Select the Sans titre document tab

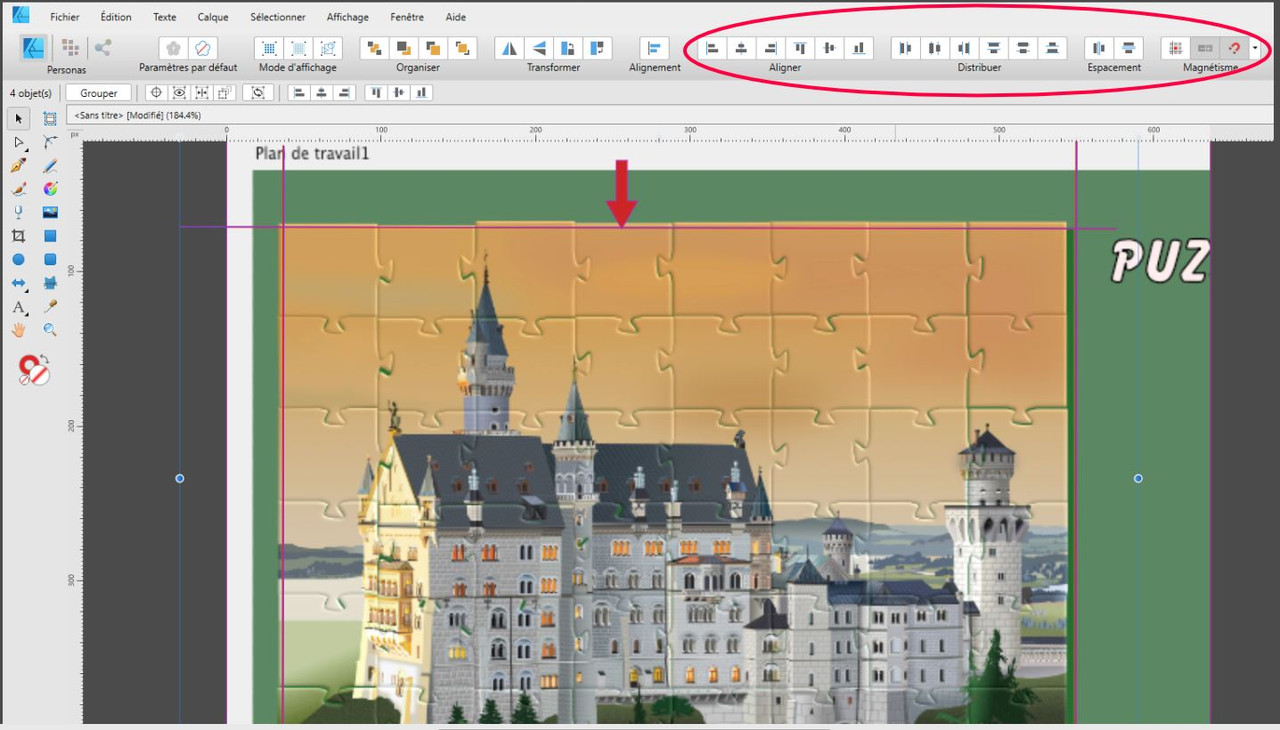coord(138,116)
